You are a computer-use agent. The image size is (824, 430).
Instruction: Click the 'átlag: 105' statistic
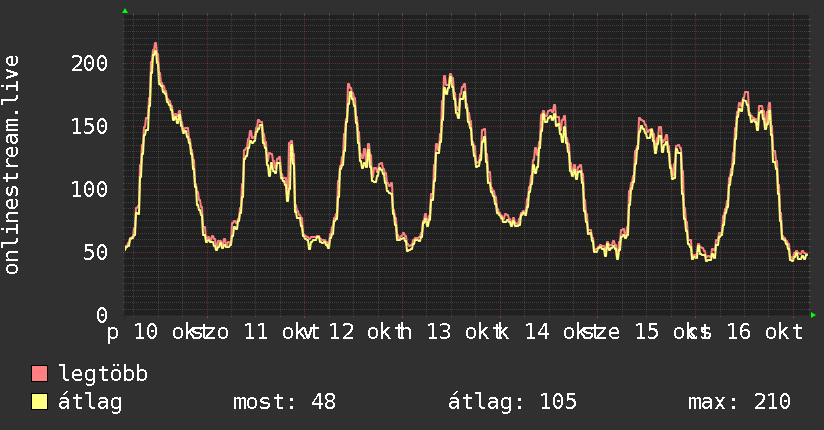[512, 402]
